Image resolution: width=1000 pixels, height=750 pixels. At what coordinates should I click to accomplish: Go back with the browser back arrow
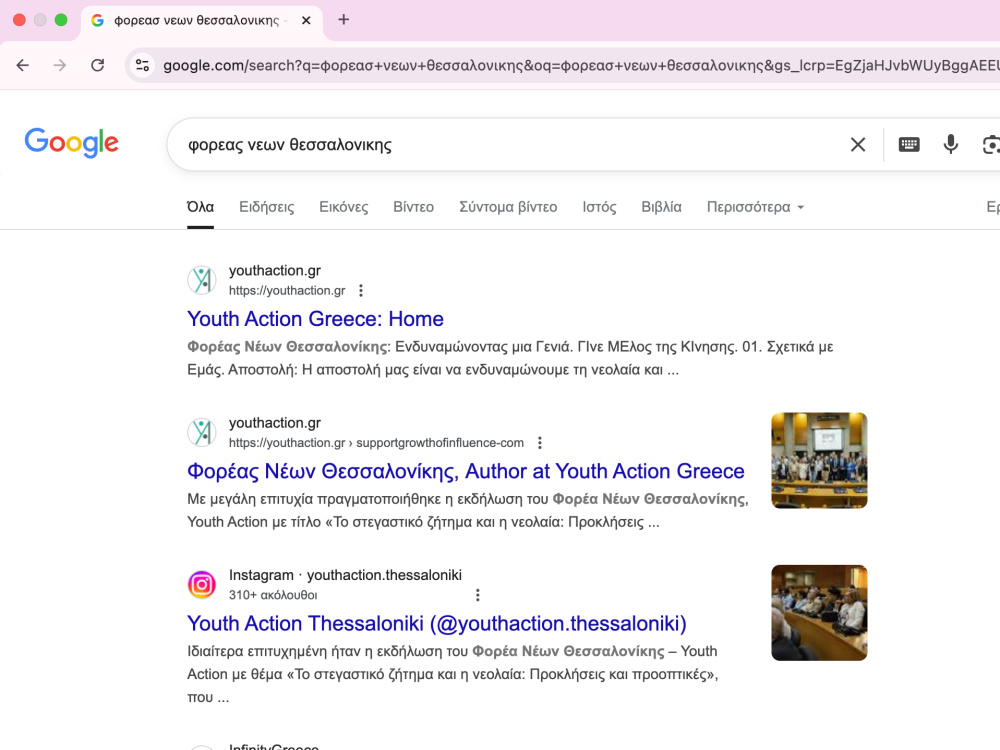tap(23, 65)
